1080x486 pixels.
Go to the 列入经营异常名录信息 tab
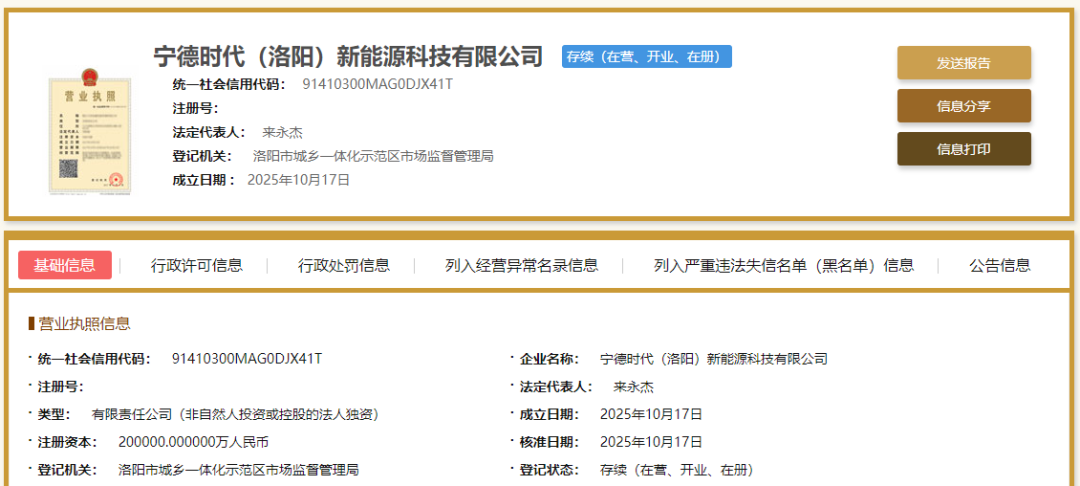(521, 265)
